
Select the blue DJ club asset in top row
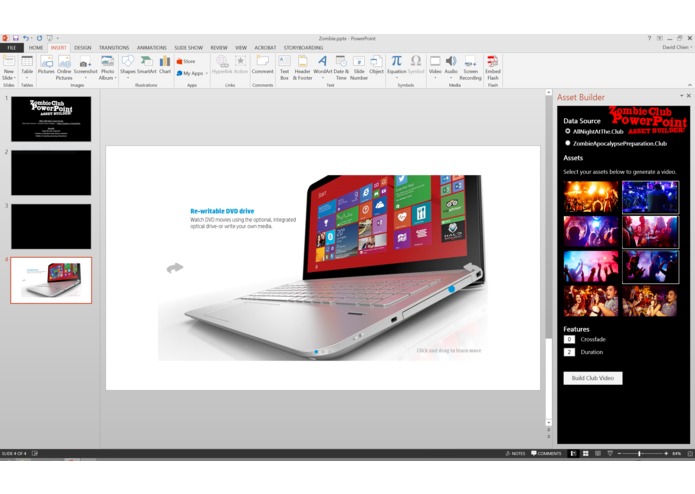coord(650,197)
